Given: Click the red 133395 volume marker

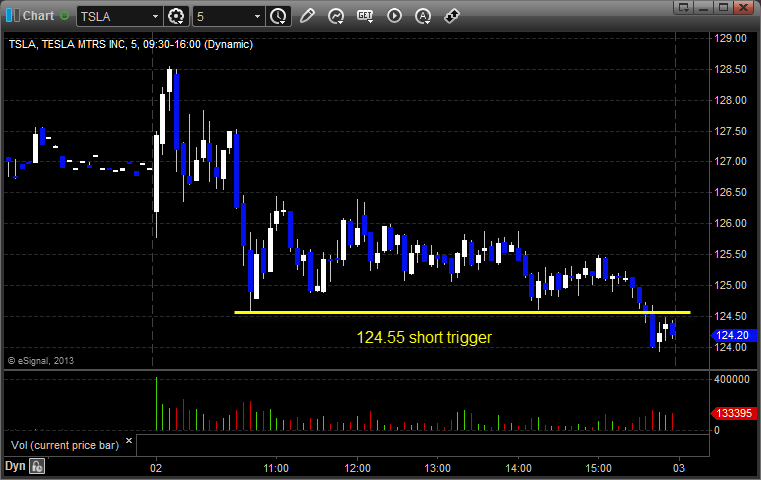Looking at the screenshot, I should [x=733, y=413].
